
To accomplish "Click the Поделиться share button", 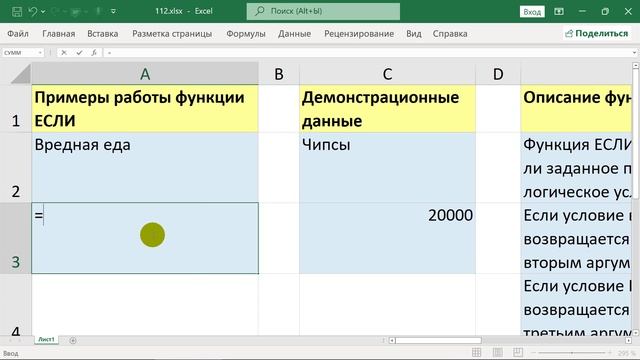I will tap(596, 33).
